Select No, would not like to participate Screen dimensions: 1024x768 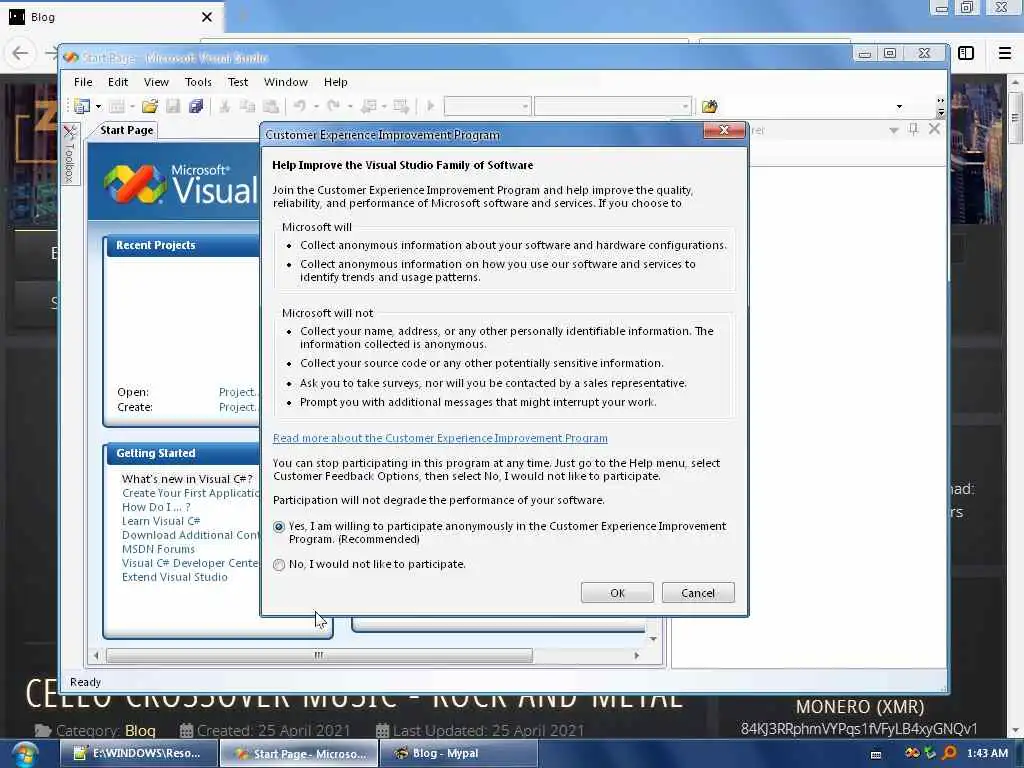tap(279, 564)
